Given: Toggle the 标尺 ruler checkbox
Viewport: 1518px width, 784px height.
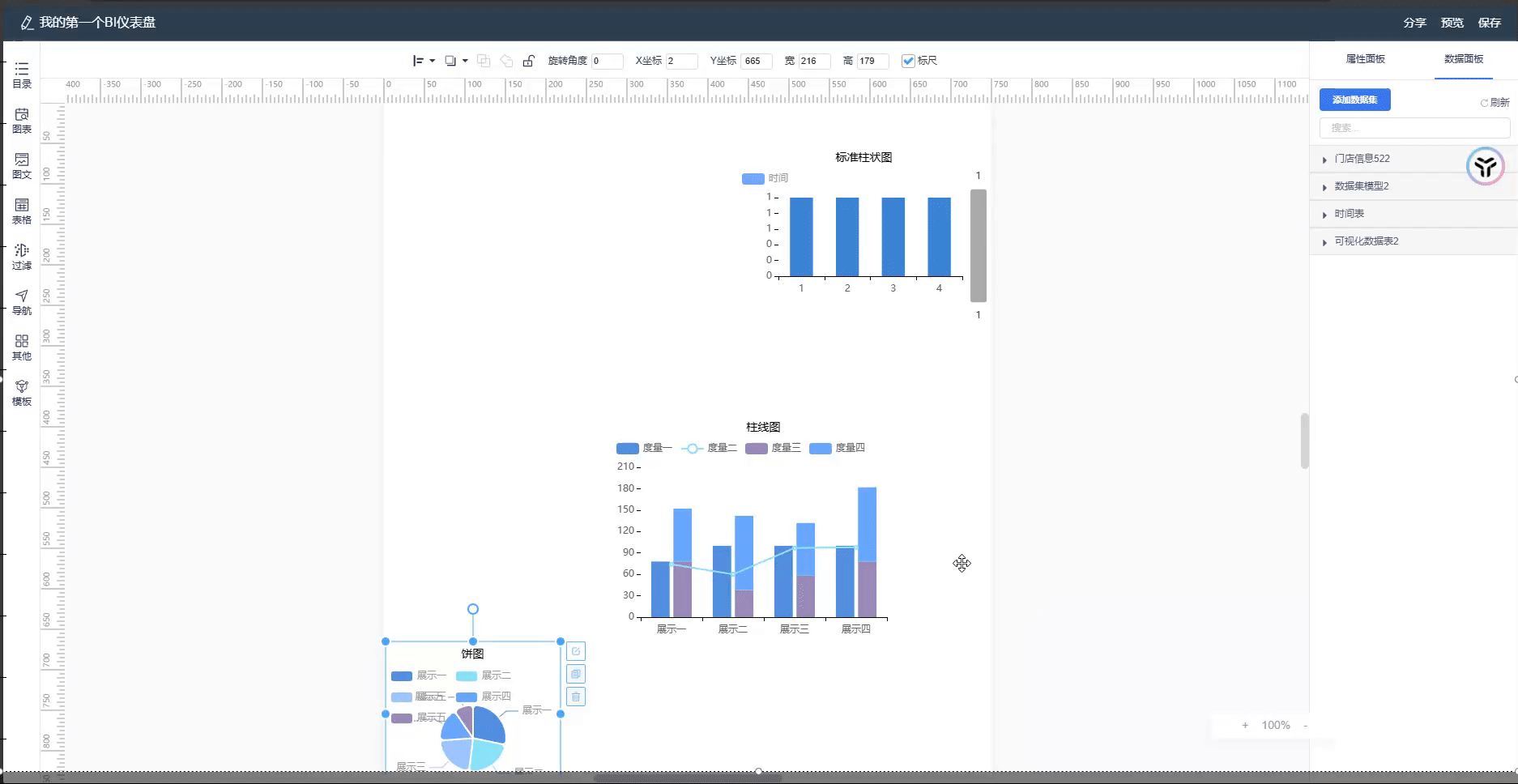Looking at the screenshot, I should (908, 61).
